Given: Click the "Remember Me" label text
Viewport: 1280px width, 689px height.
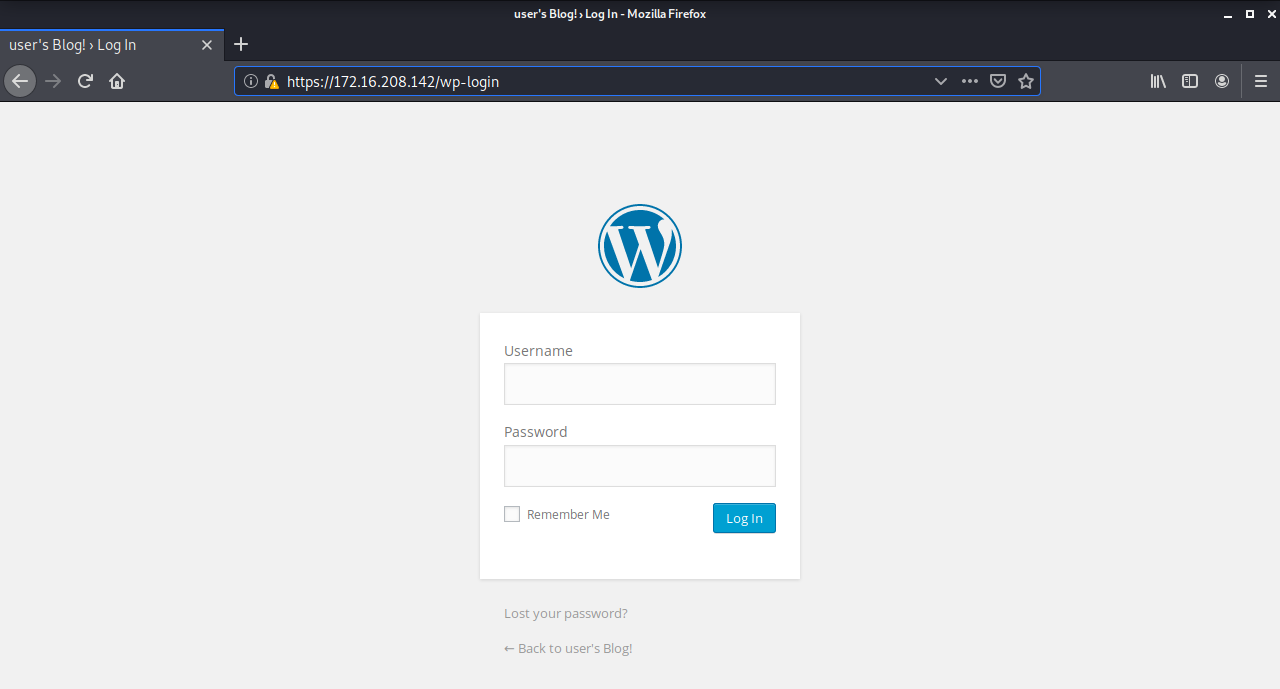Looking at the screenshot, I should 568,514.
